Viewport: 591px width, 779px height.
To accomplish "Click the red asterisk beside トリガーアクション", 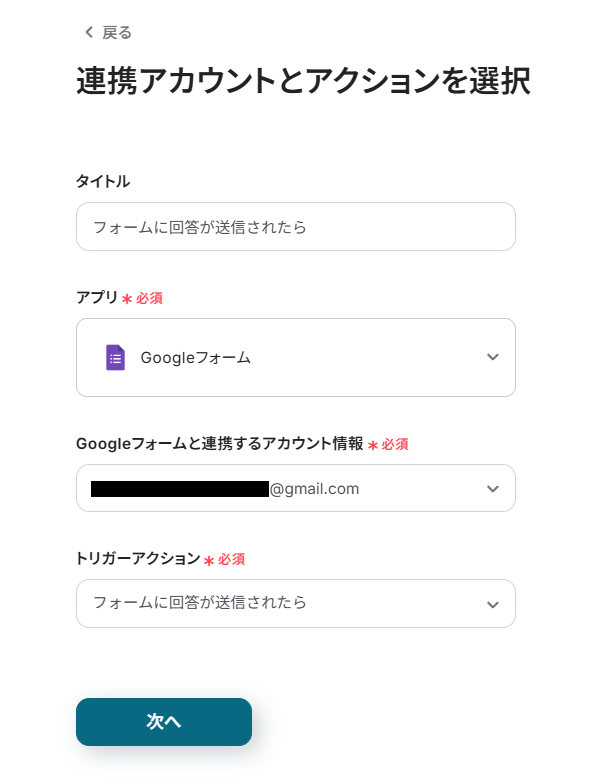I will [209, 560].
